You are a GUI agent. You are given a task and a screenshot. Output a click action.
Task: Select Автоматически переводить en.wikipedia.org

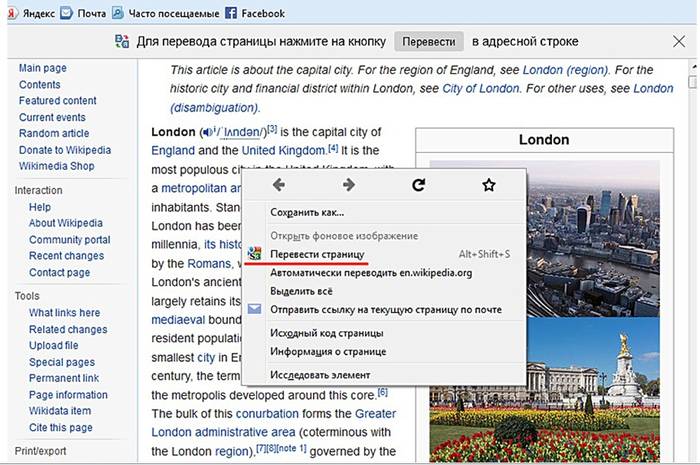click(x=371, y=272)
